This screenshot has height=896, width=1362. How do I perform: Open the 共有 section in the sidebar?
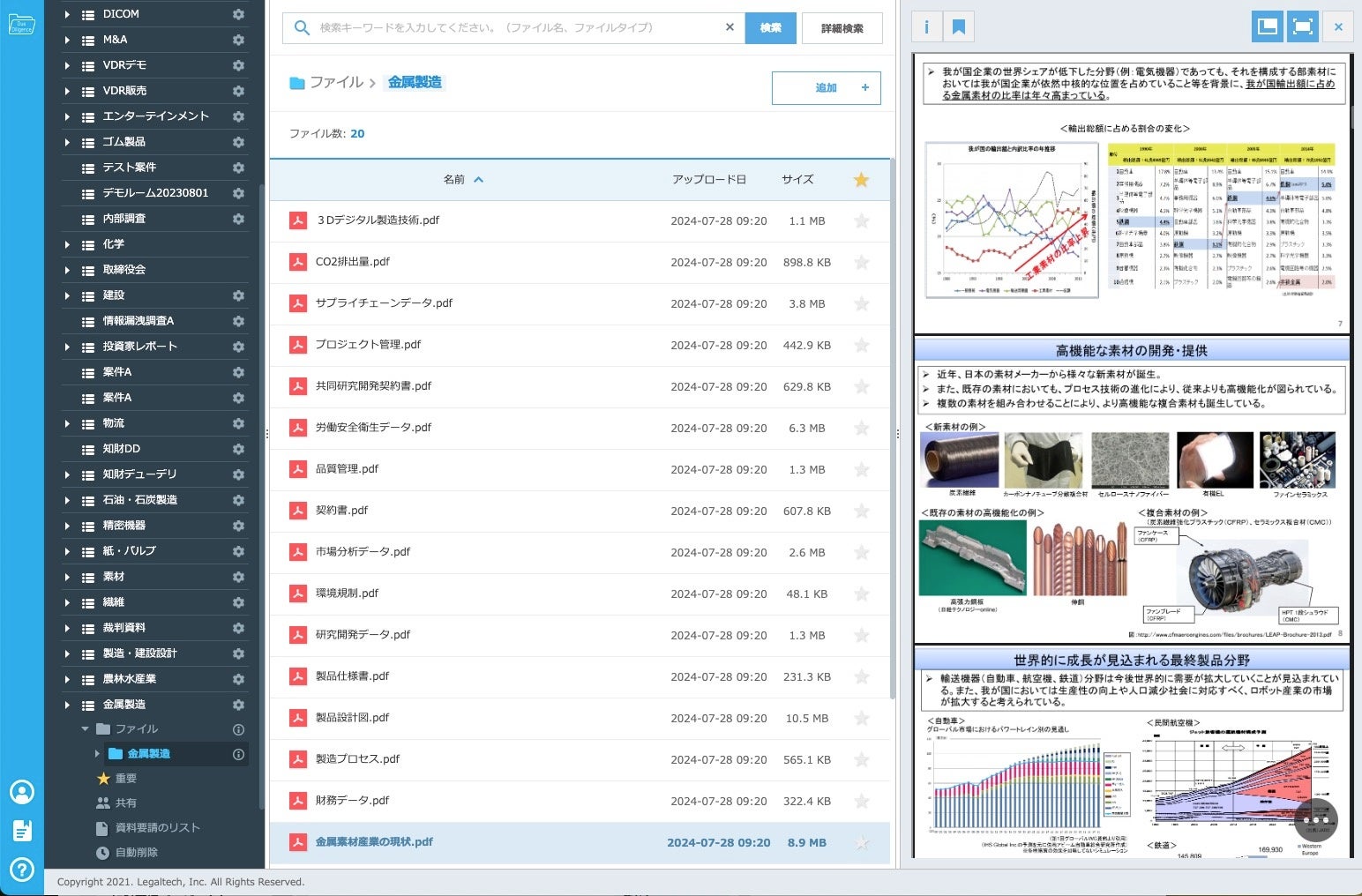pos(126,803)
